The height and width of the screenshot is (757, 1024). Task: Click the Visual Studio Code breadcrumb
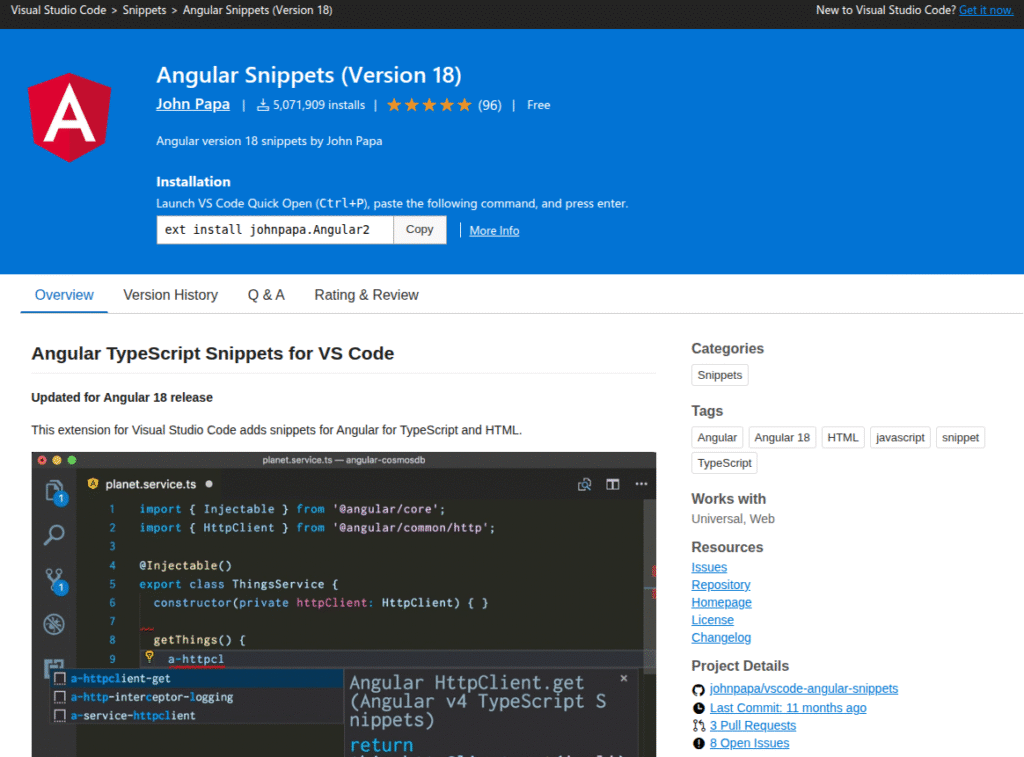(x=58, y=10)
